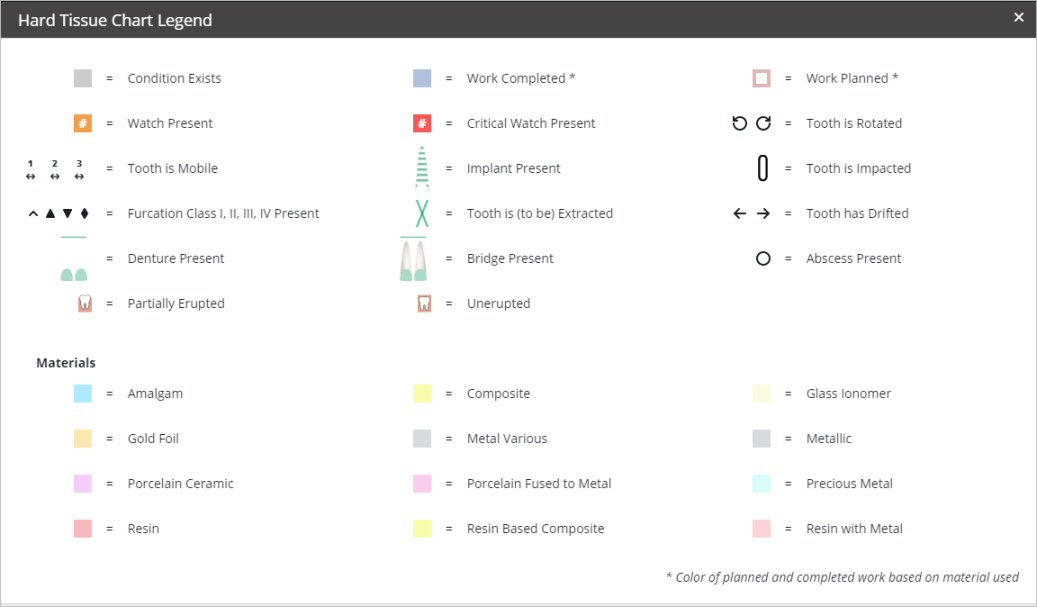Select the Tooth is Impacted symbol

[763, 168]
